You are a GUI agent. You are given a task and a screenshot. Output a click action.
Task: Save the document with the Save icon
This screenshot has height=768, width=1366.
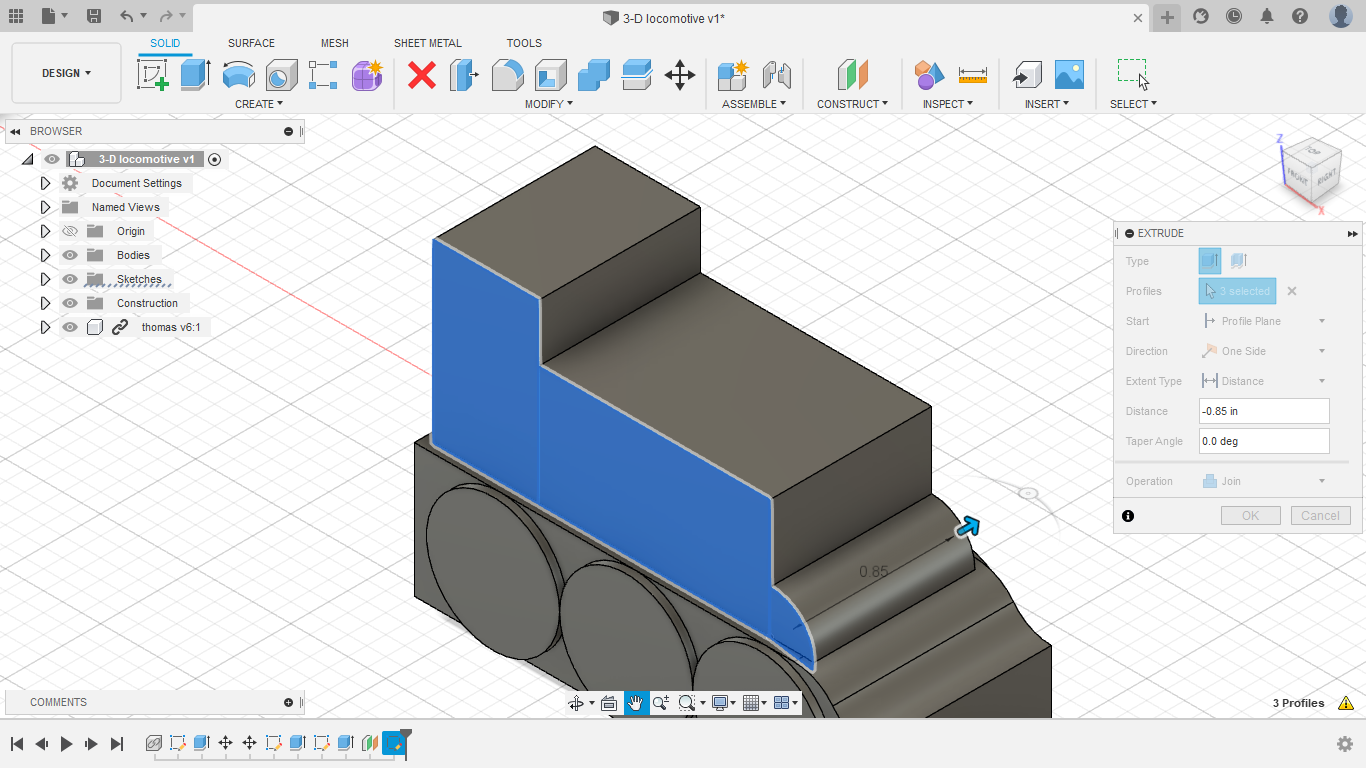93,16
